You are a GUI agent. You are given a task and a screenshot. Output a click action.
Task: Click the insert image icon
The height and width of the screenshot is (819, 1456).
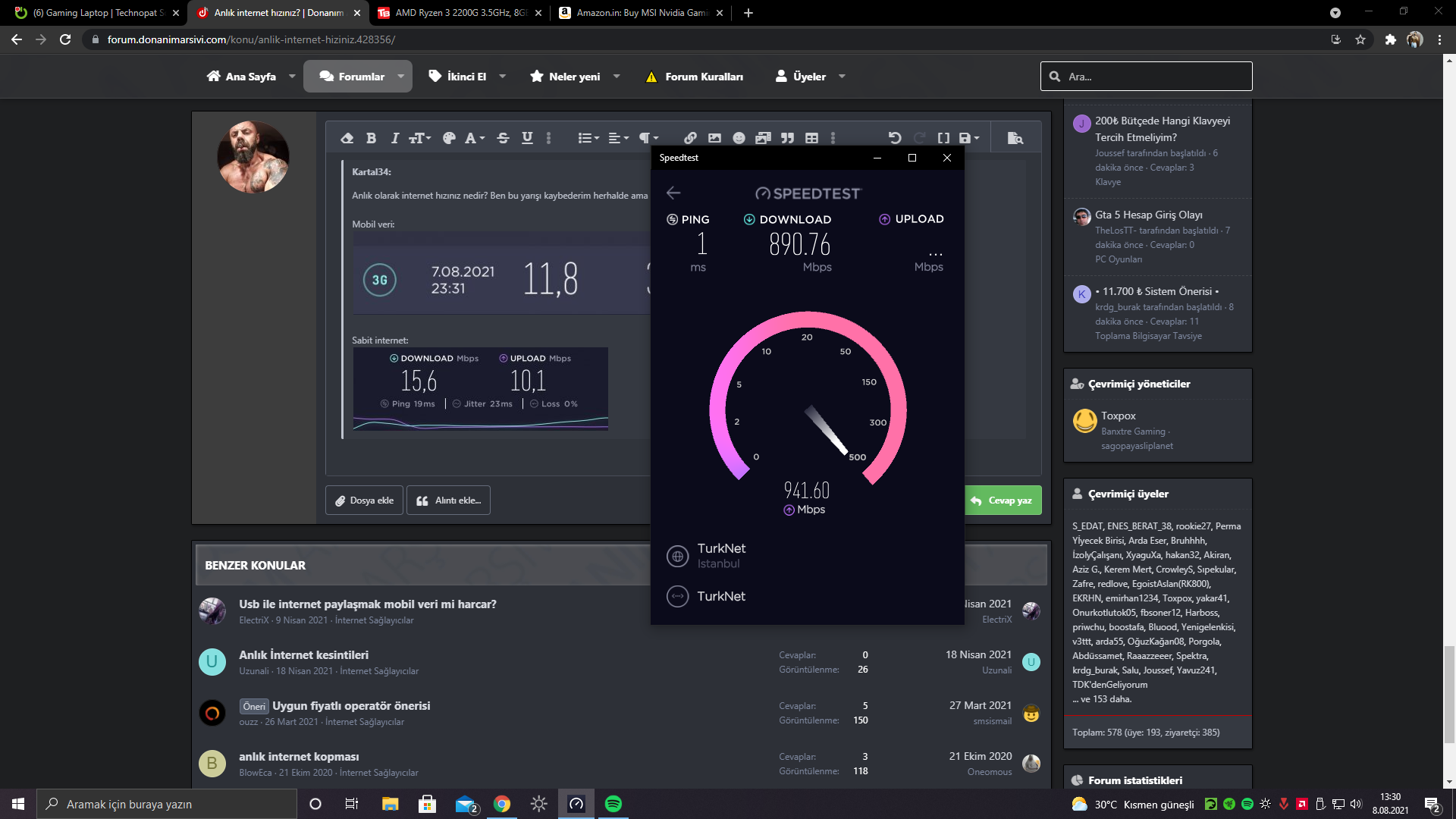[714, 138]
